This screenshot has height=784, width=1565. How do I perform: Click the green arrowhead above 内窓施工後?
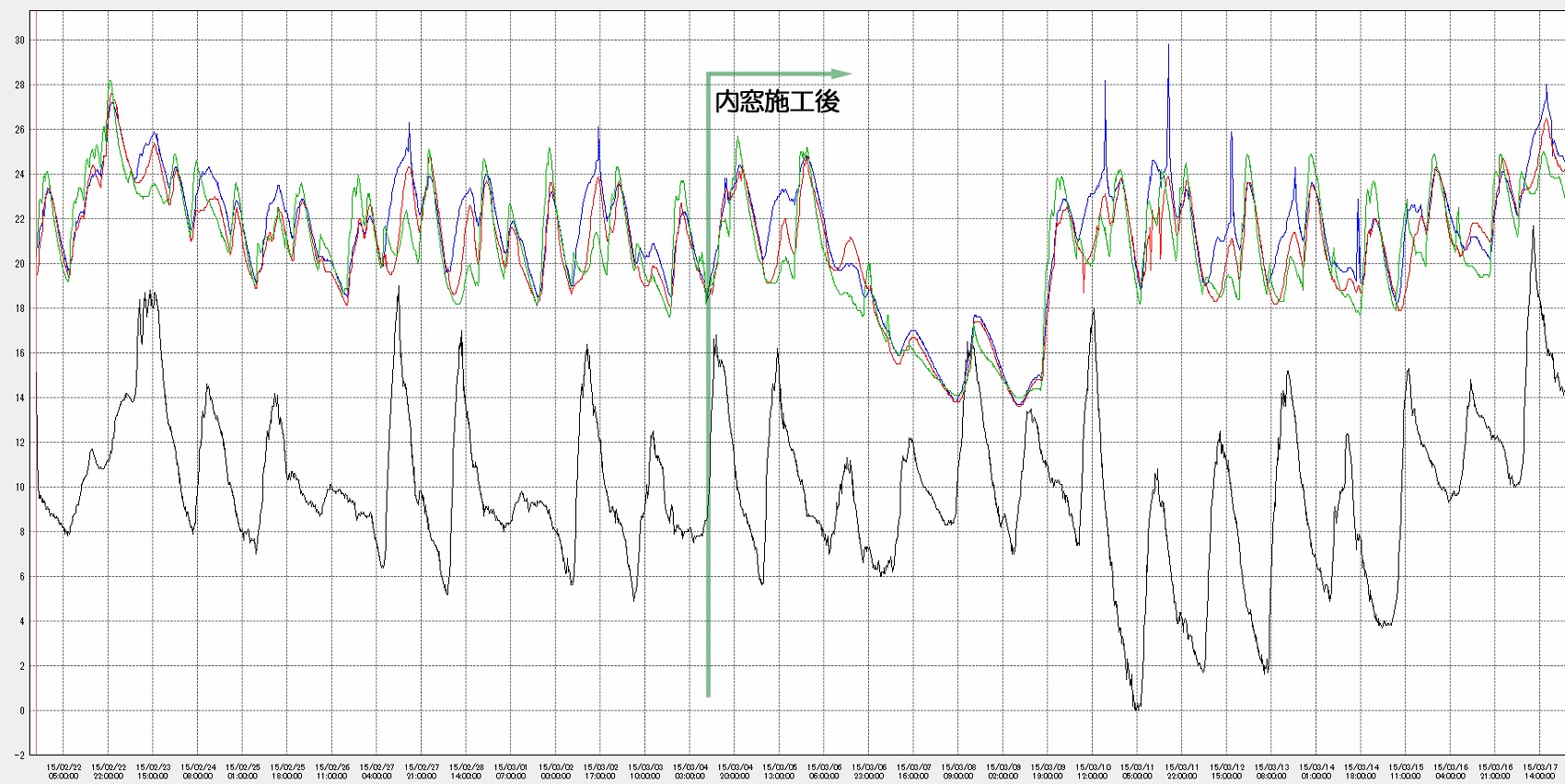840,74
